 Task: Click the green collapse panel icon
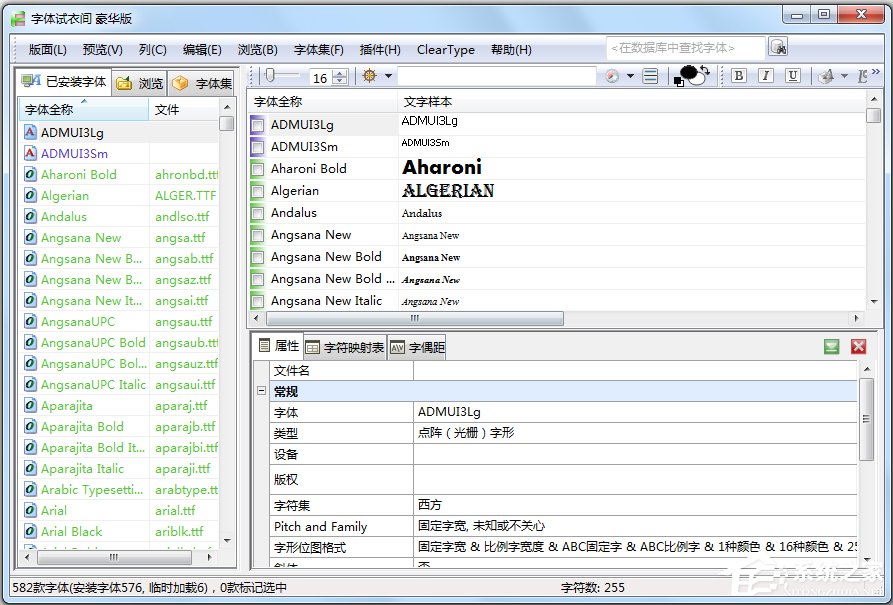[831, 346]
